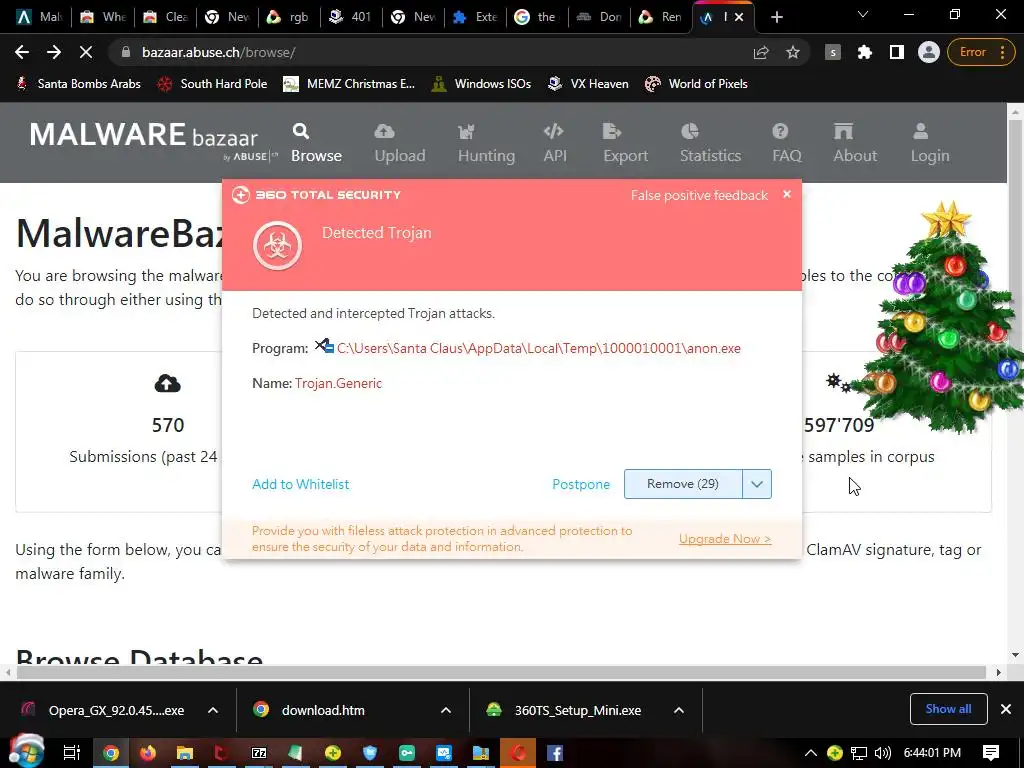Open the Extensions puzzle-piece menu
1024x768 pixels.
[865, 52]
